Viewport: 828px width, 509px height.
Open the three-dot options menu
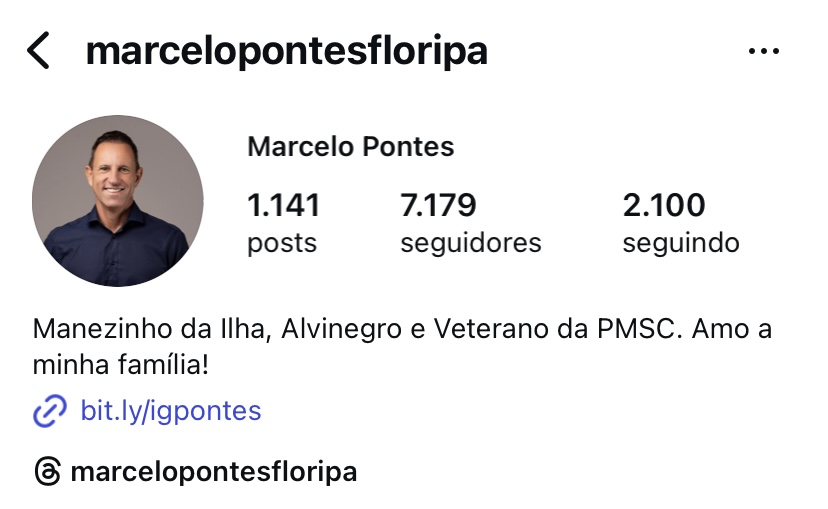coord(764,51)
